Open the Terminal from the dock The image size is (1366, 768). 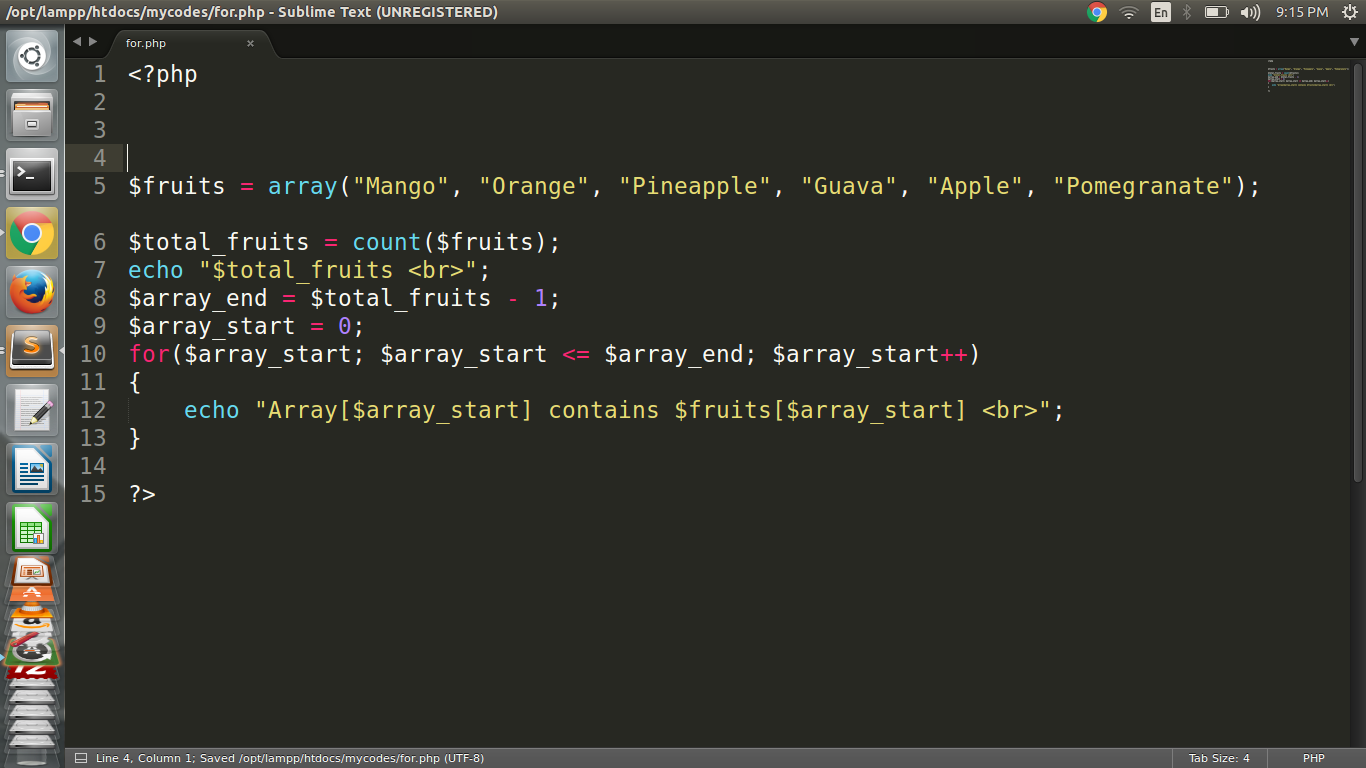pos(33,175)
